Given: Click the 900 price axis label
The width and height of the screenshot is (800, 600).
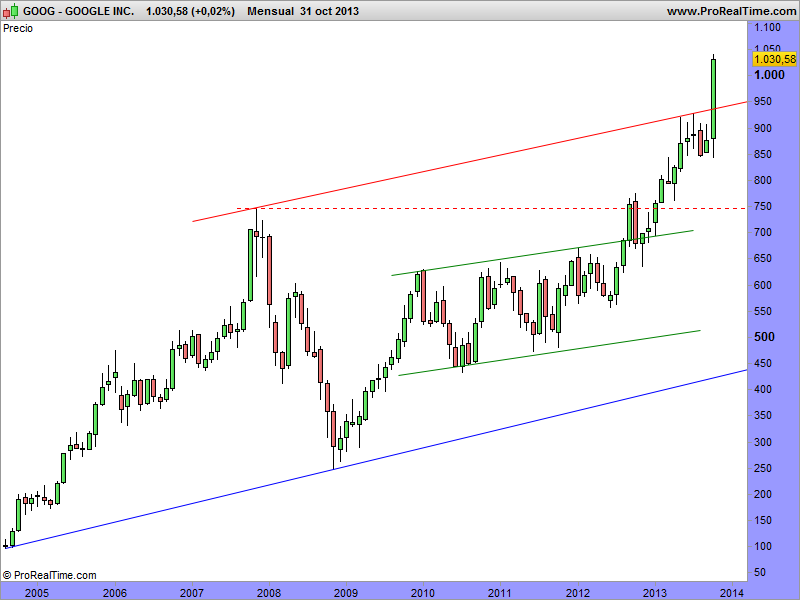Looking at the screenshot, I should (763, 128).
